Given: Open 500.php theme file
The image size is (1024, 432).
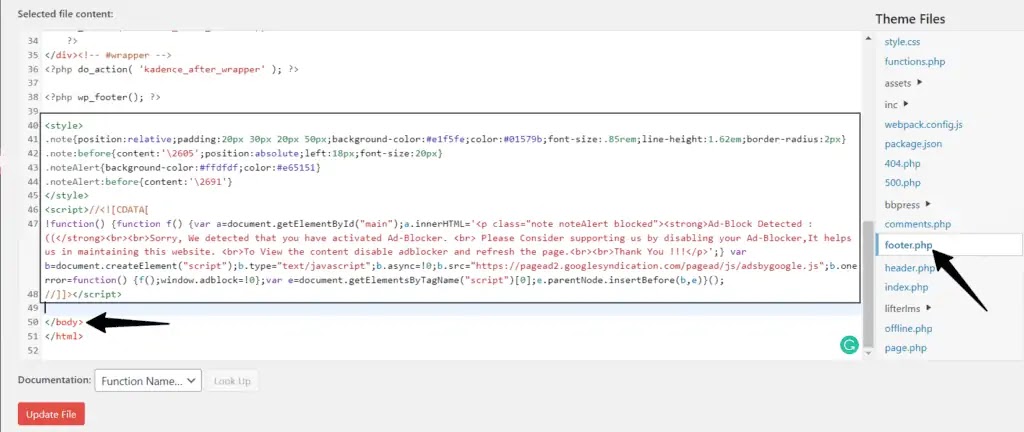Looking at the screenshot, I should point(902,183).
